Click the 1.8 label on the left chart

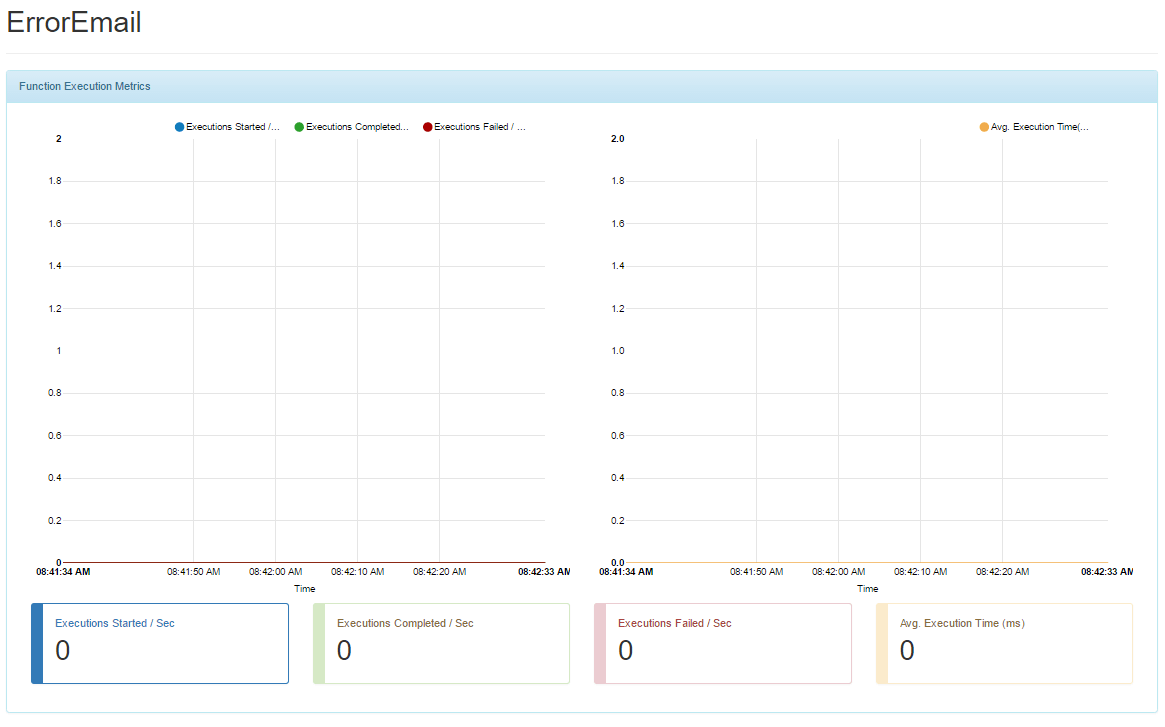55,181
